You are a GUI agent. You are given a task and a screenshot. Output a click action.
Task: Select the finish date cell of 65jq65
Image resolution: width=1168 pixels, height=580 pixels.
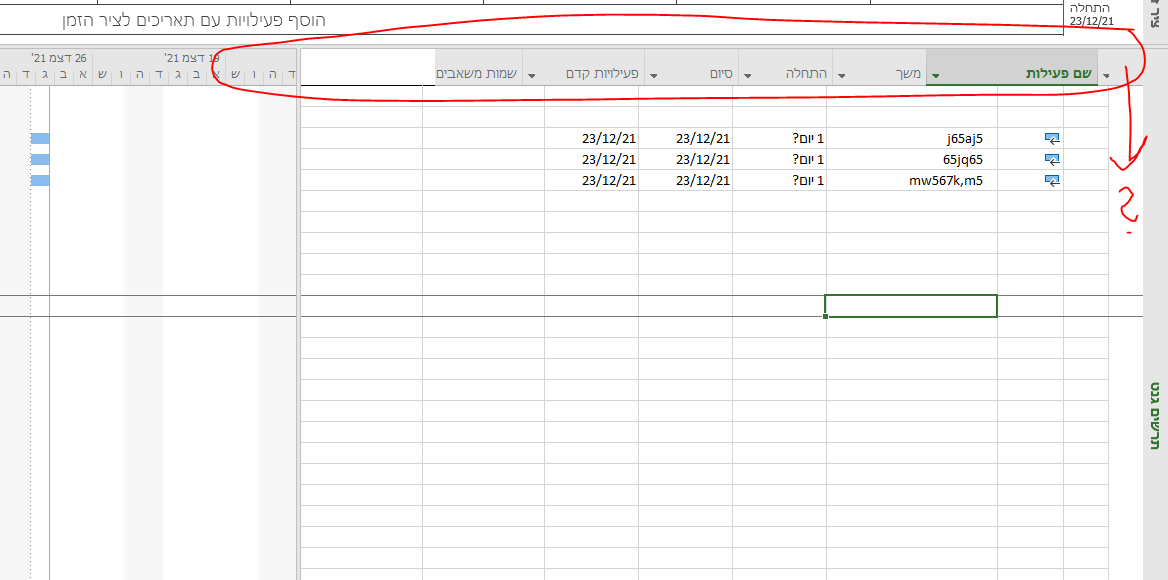(x=591, y=159)
